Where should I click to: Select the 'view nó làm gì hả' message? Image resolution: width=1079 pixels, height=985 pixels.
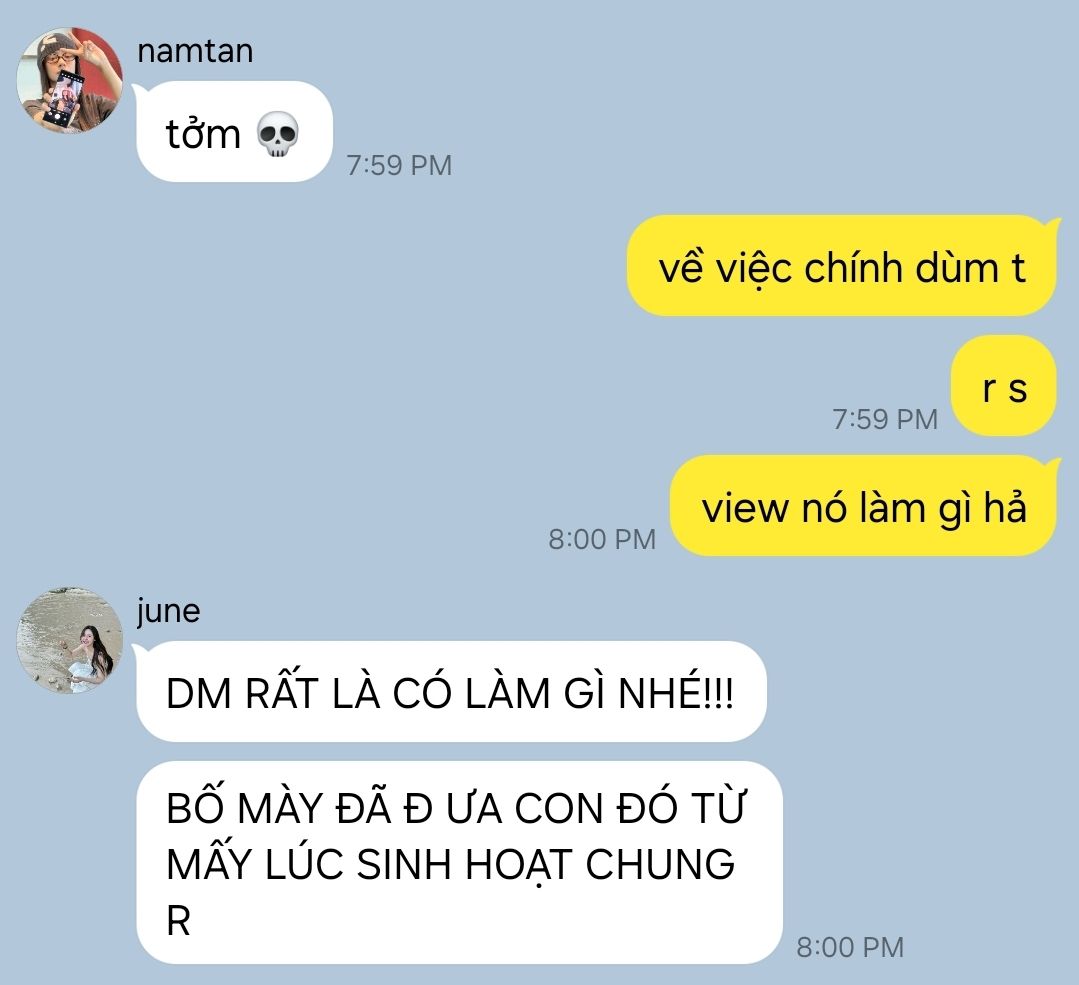pyautogui.click(x=864, y=506)
